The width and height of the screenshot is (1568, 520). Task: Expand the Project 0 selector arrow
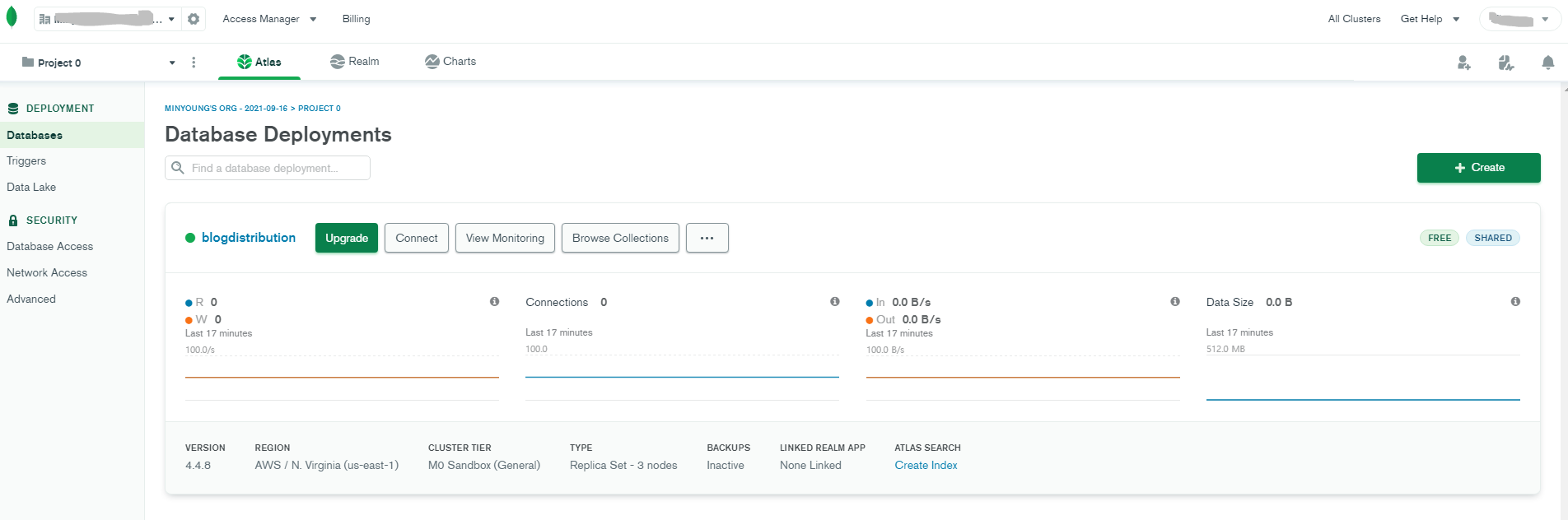pyautogui.click(x=172, y=63)
